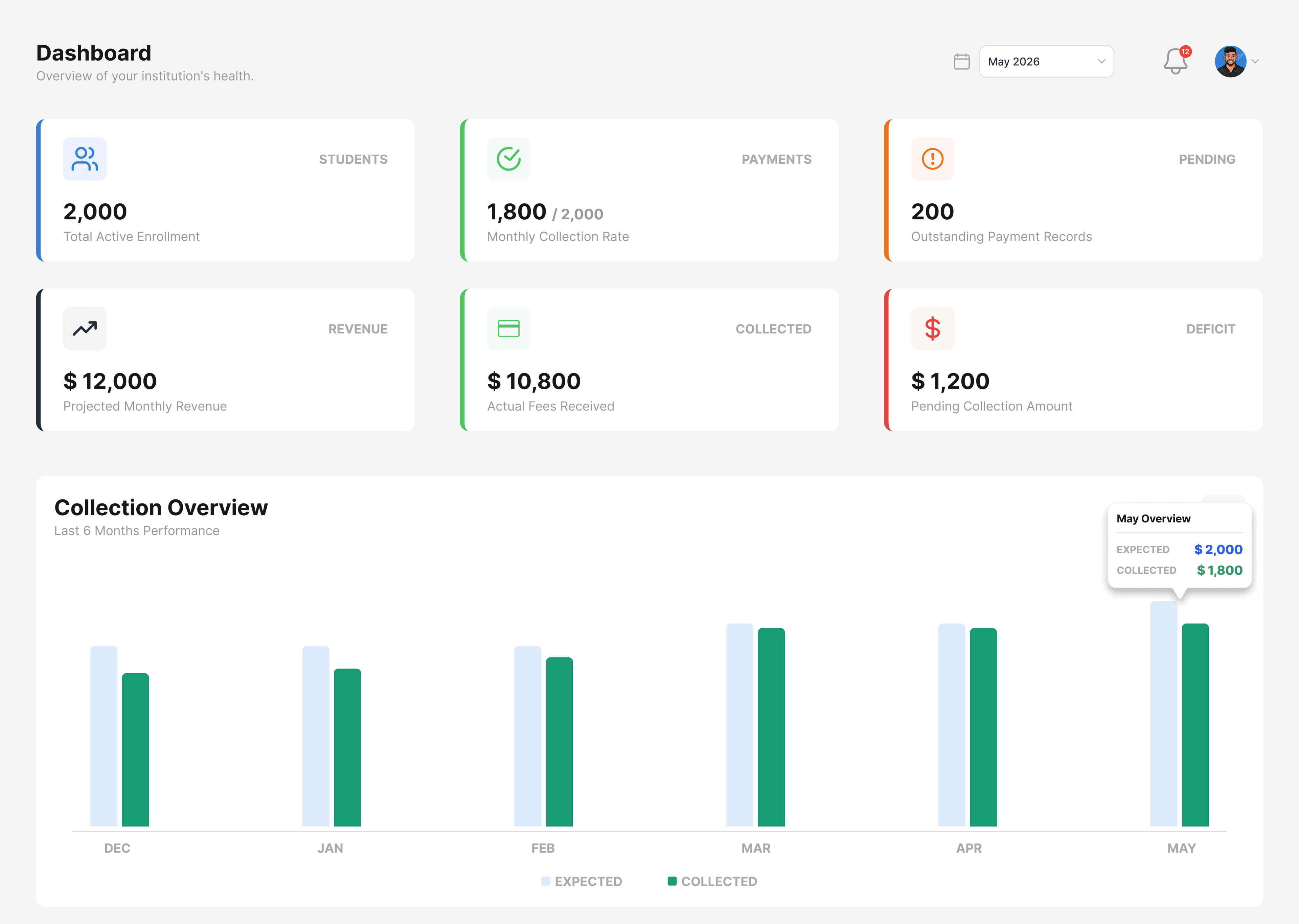
Task: Open notifications bell with 12 badge
Action: pos(1176,60)
